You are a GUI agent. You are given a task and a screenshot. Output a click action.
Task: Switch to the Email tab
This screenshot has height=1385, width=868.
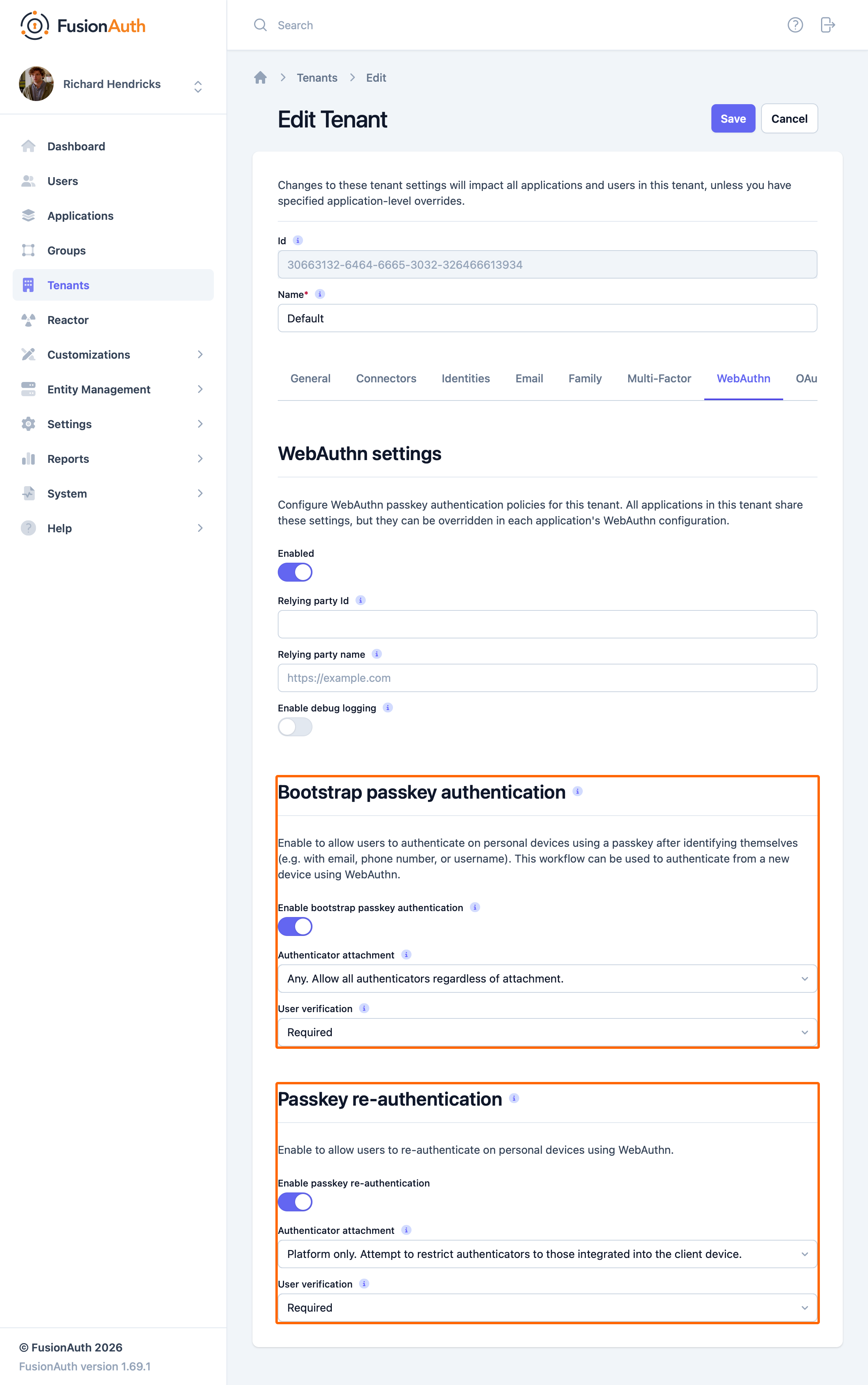tap(529, 378)
